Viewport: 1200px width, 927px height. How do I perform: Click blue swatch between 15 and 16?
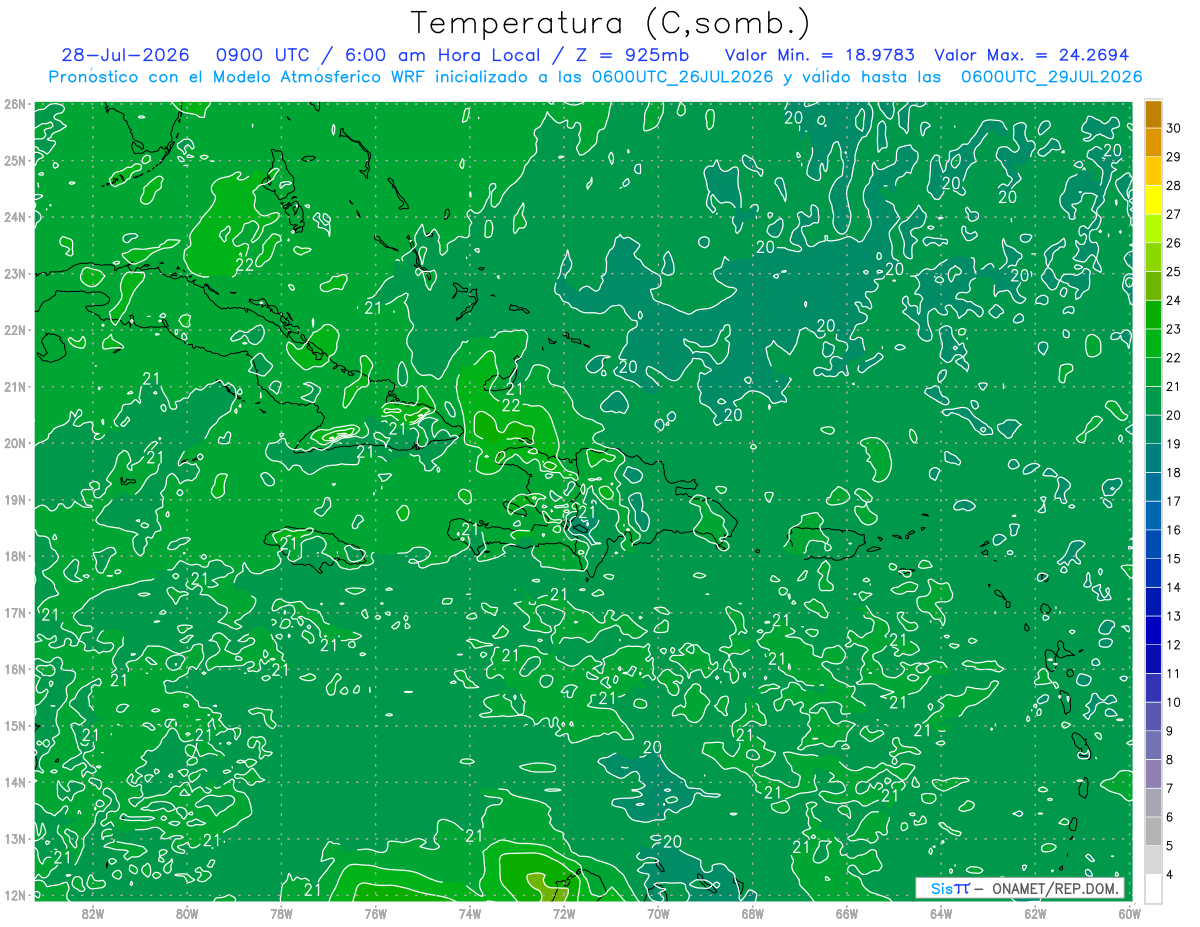pyautogui.click(x=1153, y=545)
